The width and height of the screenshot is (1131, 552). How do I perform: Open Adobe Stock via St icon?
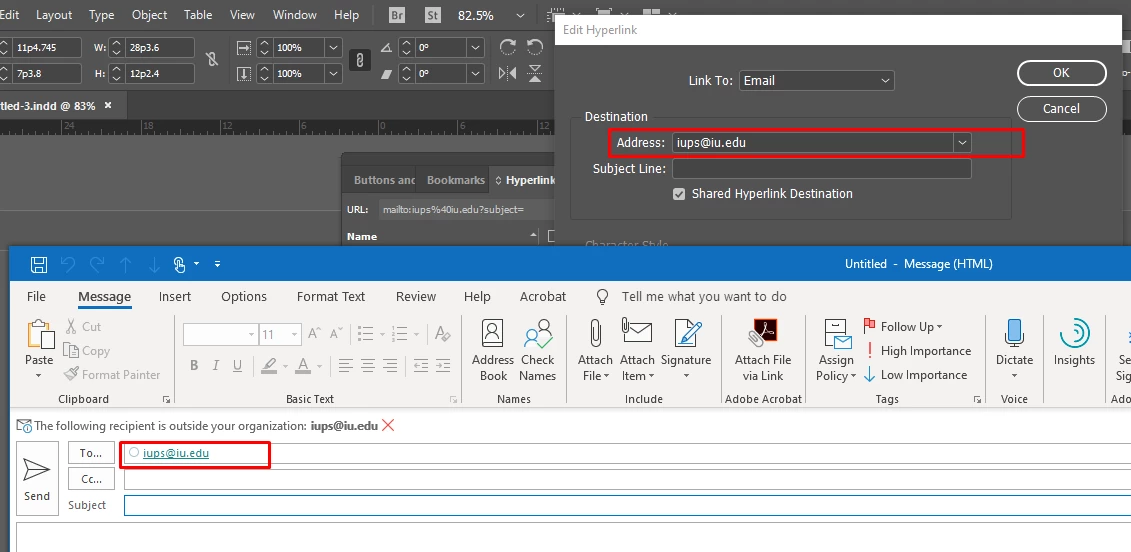[x=433, y=14]
